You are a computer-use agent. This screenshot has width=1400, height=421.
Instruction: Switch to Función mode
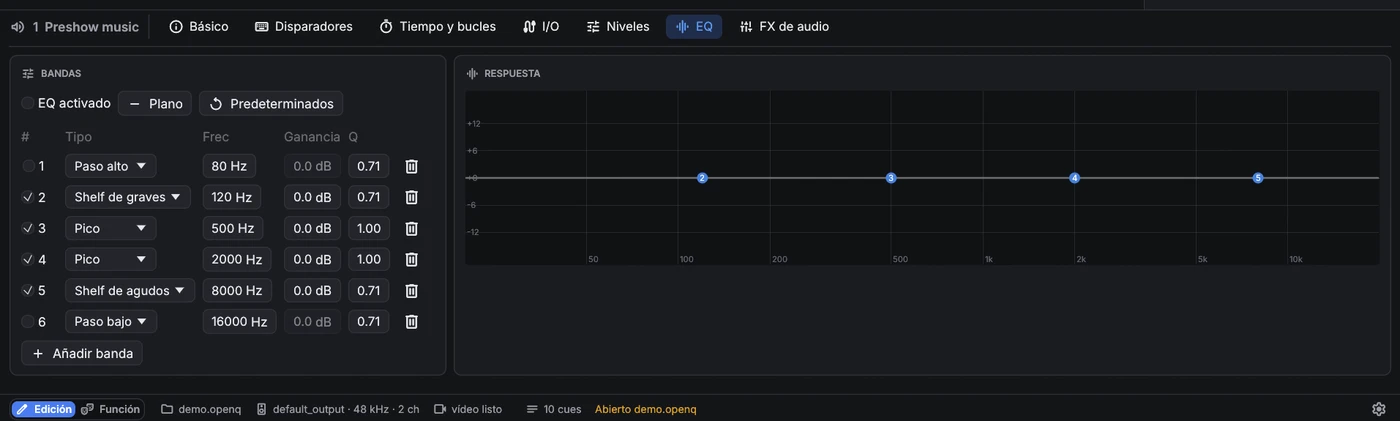tap(111, 409)
